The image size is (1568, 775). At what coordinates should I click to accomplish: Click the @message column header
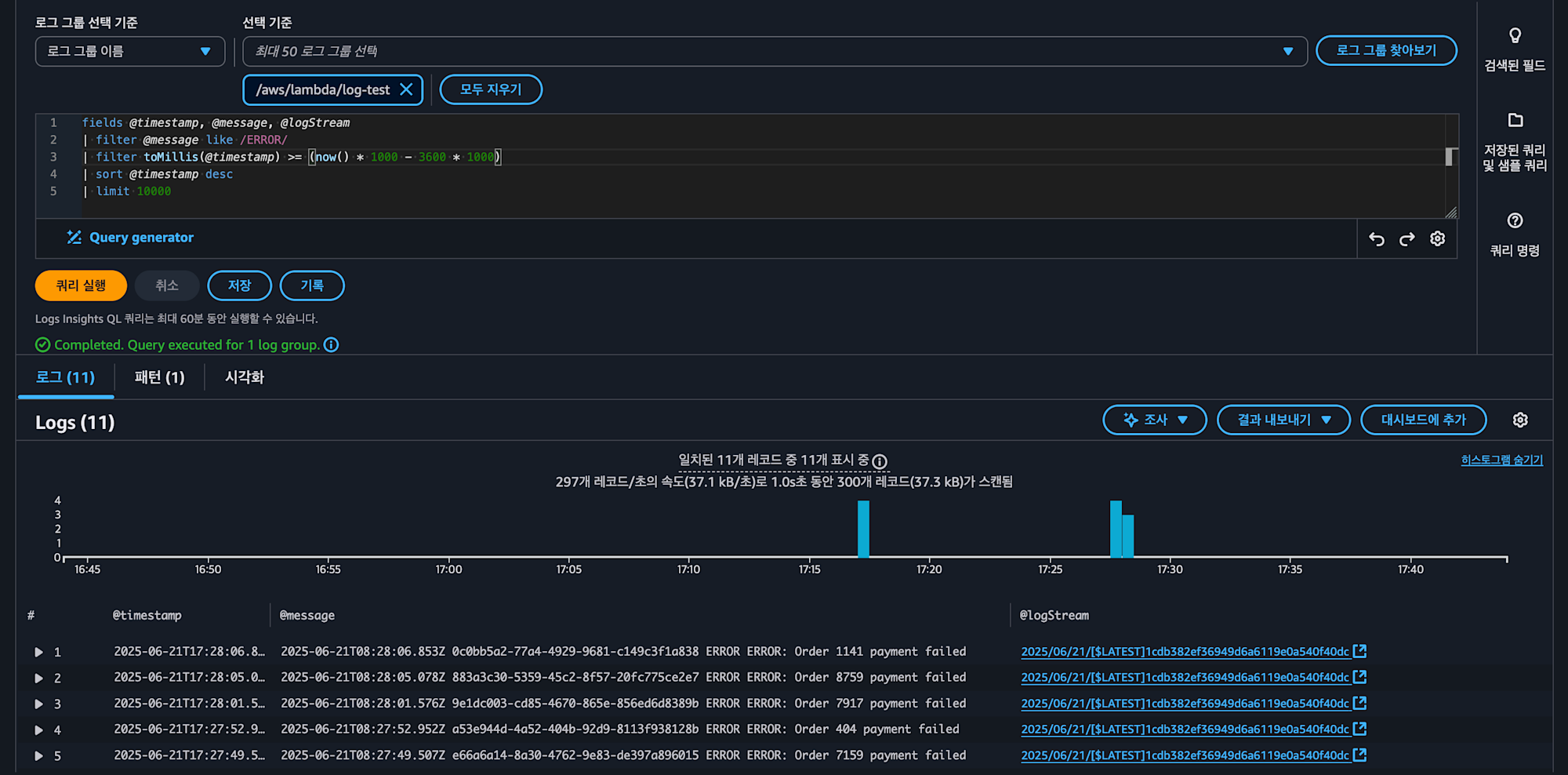307,616
